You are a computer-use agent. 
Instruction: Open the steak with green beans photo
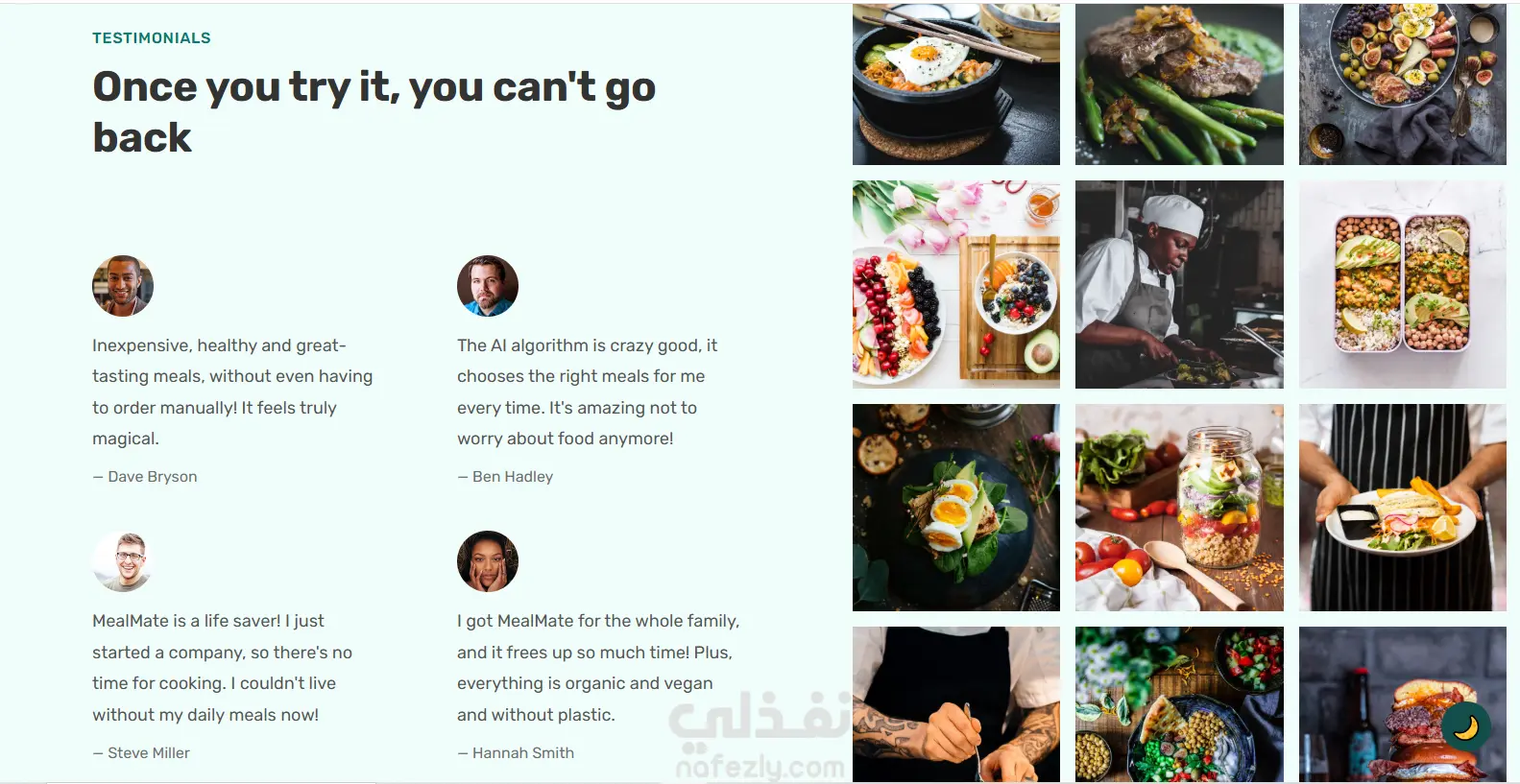pos(1179,84)
